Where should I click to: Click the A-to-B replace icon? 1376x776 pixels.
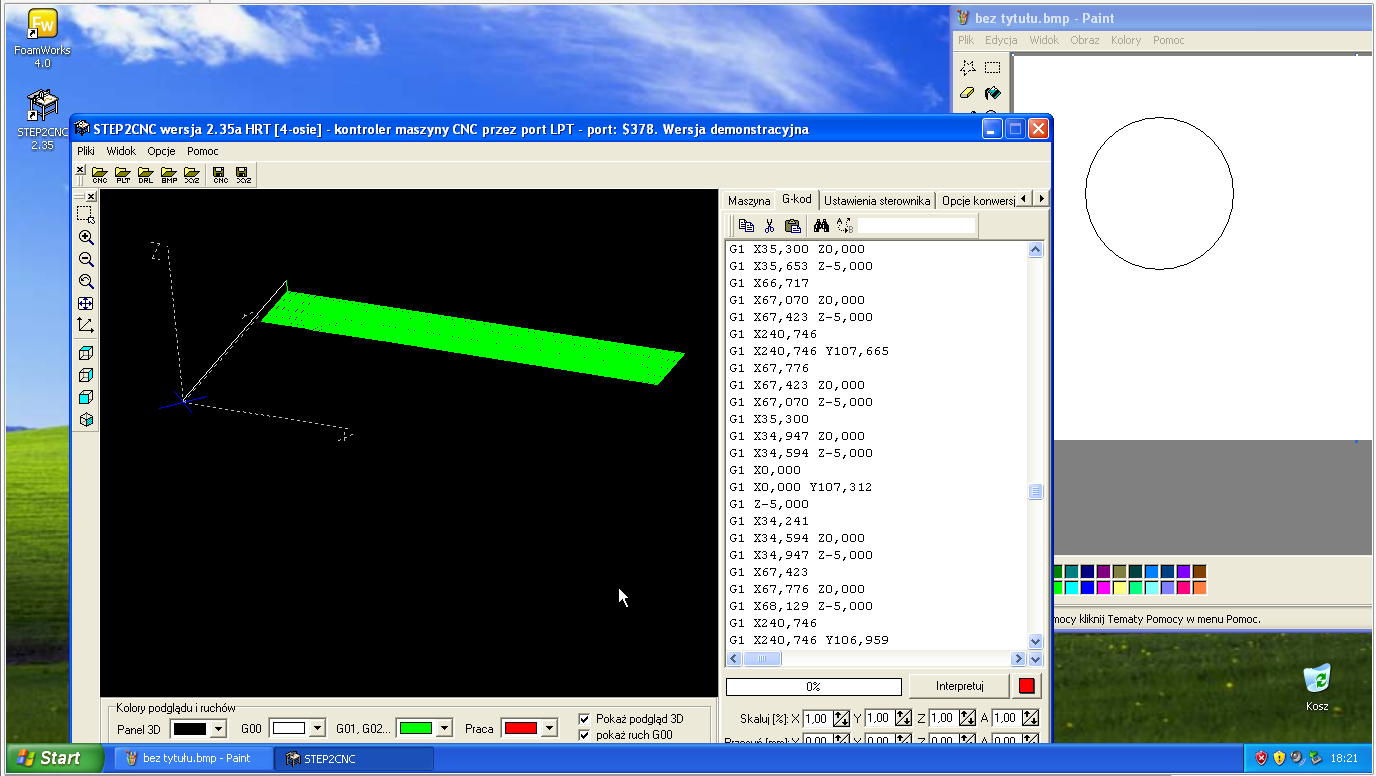click(844, 226)
